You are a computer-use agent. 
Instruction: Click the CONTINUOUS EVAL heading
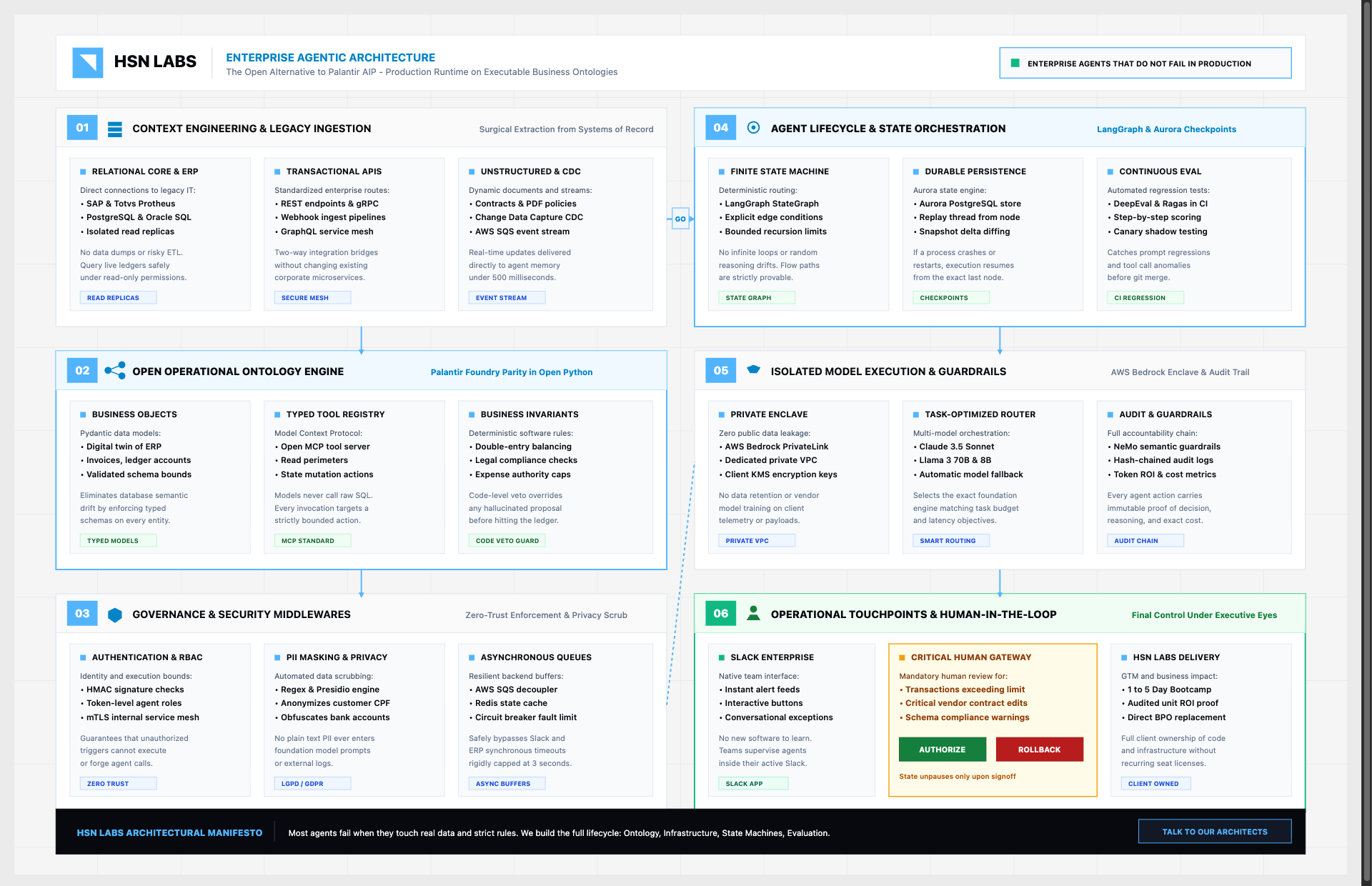point(1160,171)
